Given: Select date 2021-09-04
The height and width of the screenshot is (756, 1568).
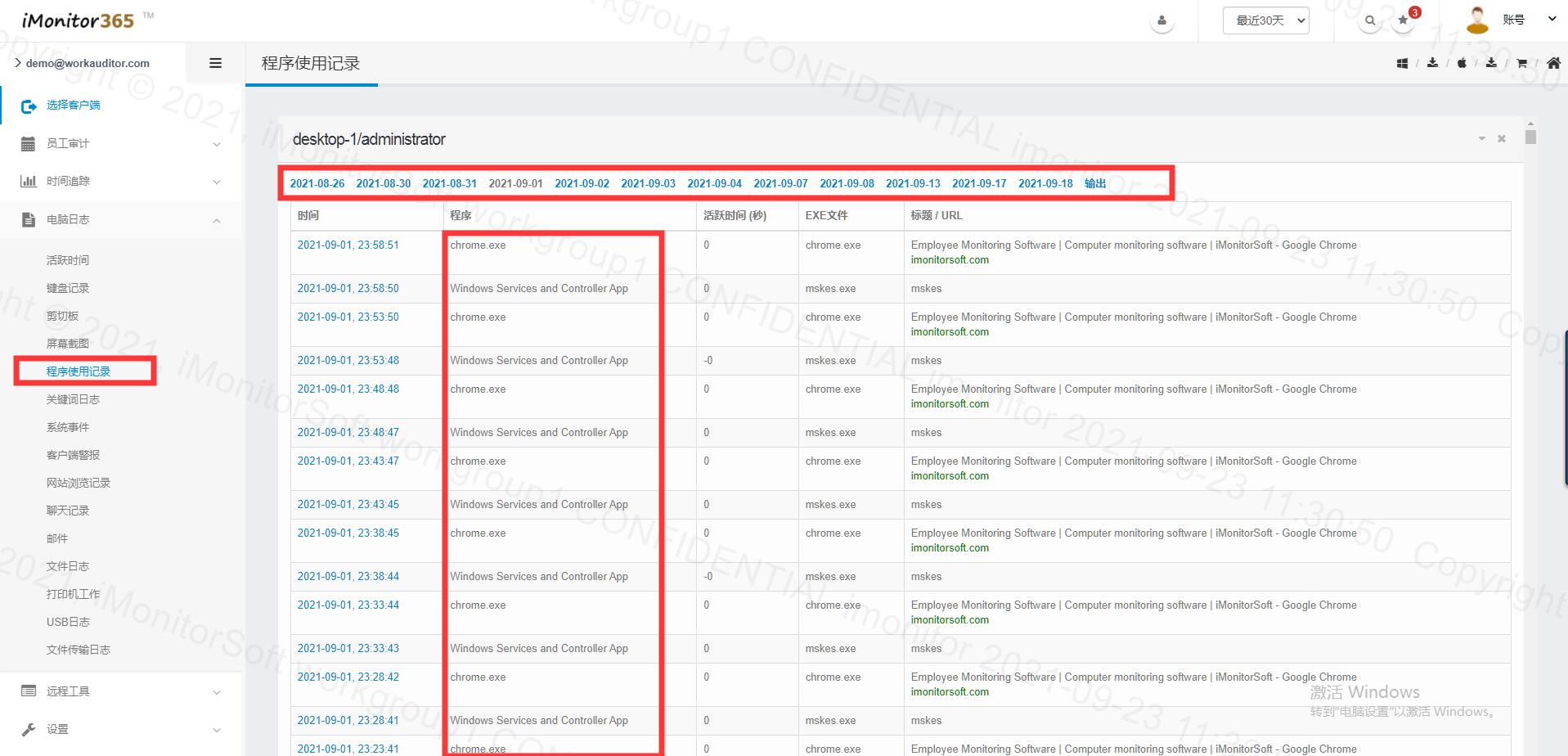Looking at the screenshot, I should (x=715, y=183).
